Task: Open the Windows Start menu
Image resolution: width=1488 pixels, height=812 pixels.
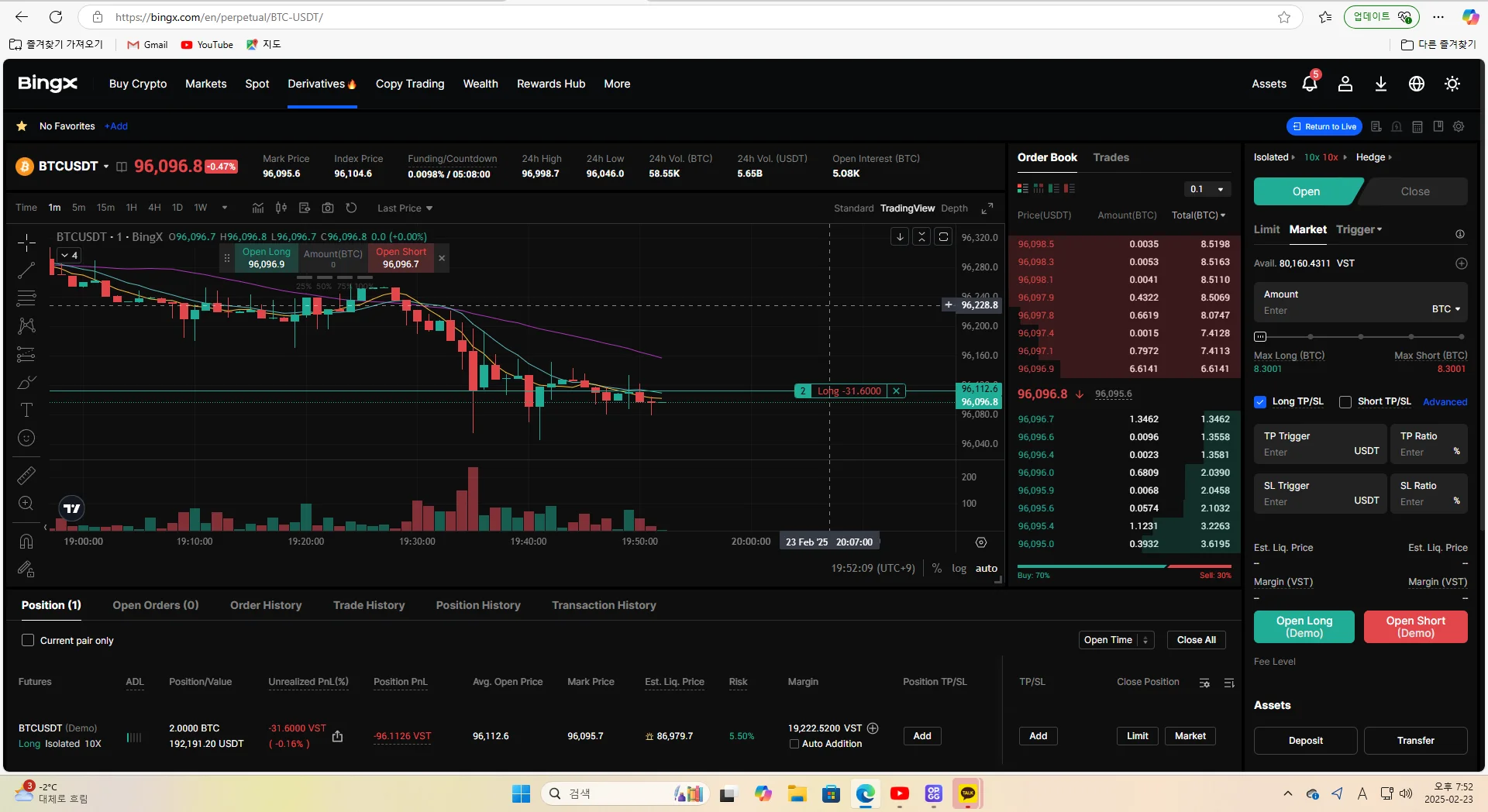Action: pos(521,793)
